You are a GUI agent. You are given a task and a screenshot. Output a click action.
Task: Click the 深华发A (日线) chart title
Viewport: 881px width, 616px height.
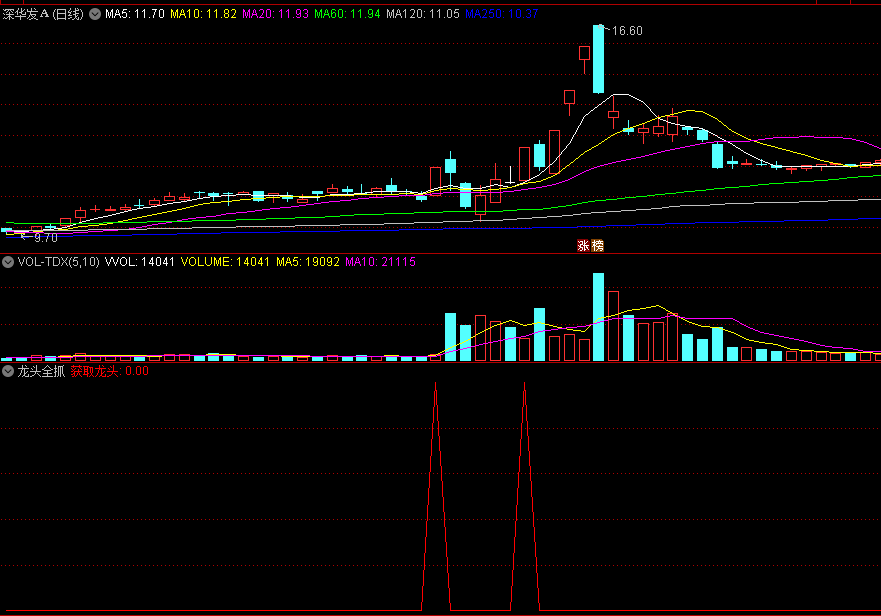coord(43,14)
